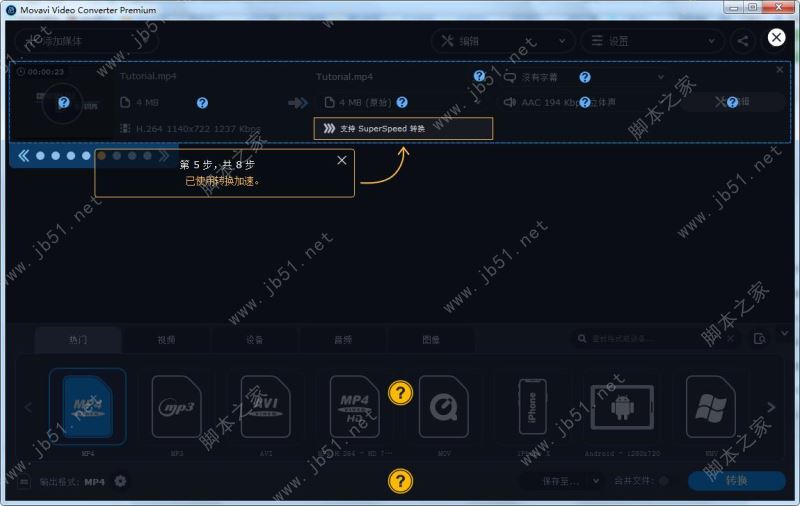Clear the format search field X

point(731,339)
